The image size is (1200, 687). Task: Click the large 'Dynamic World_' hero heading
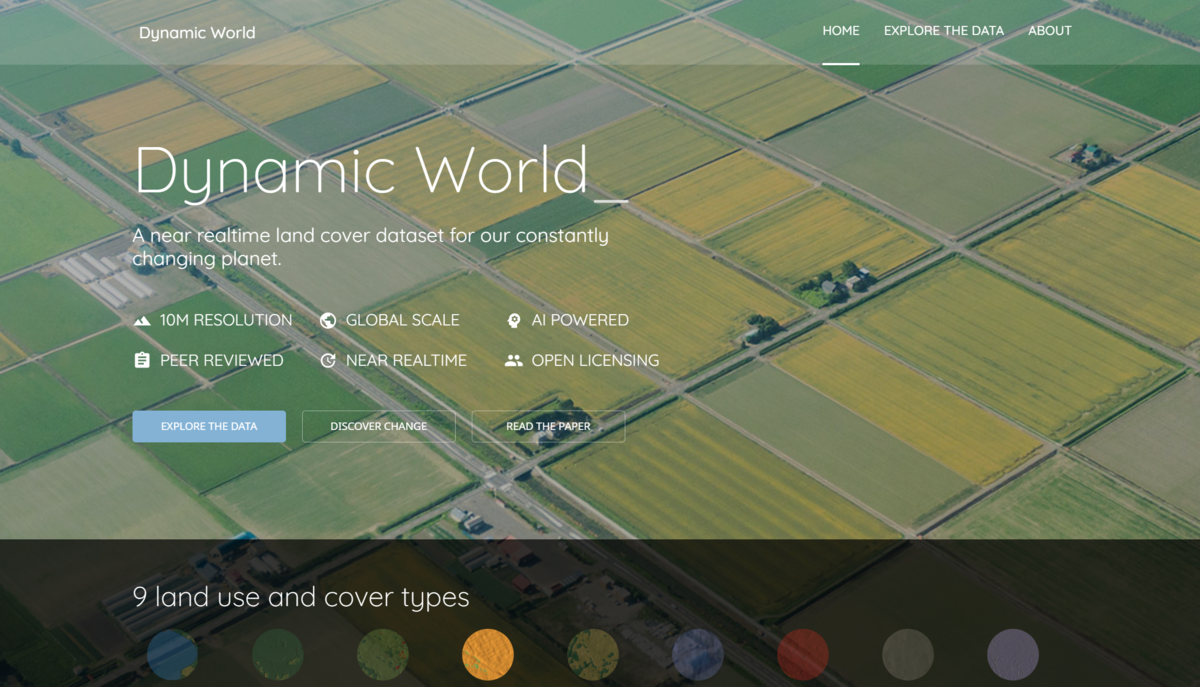(381, 172)
